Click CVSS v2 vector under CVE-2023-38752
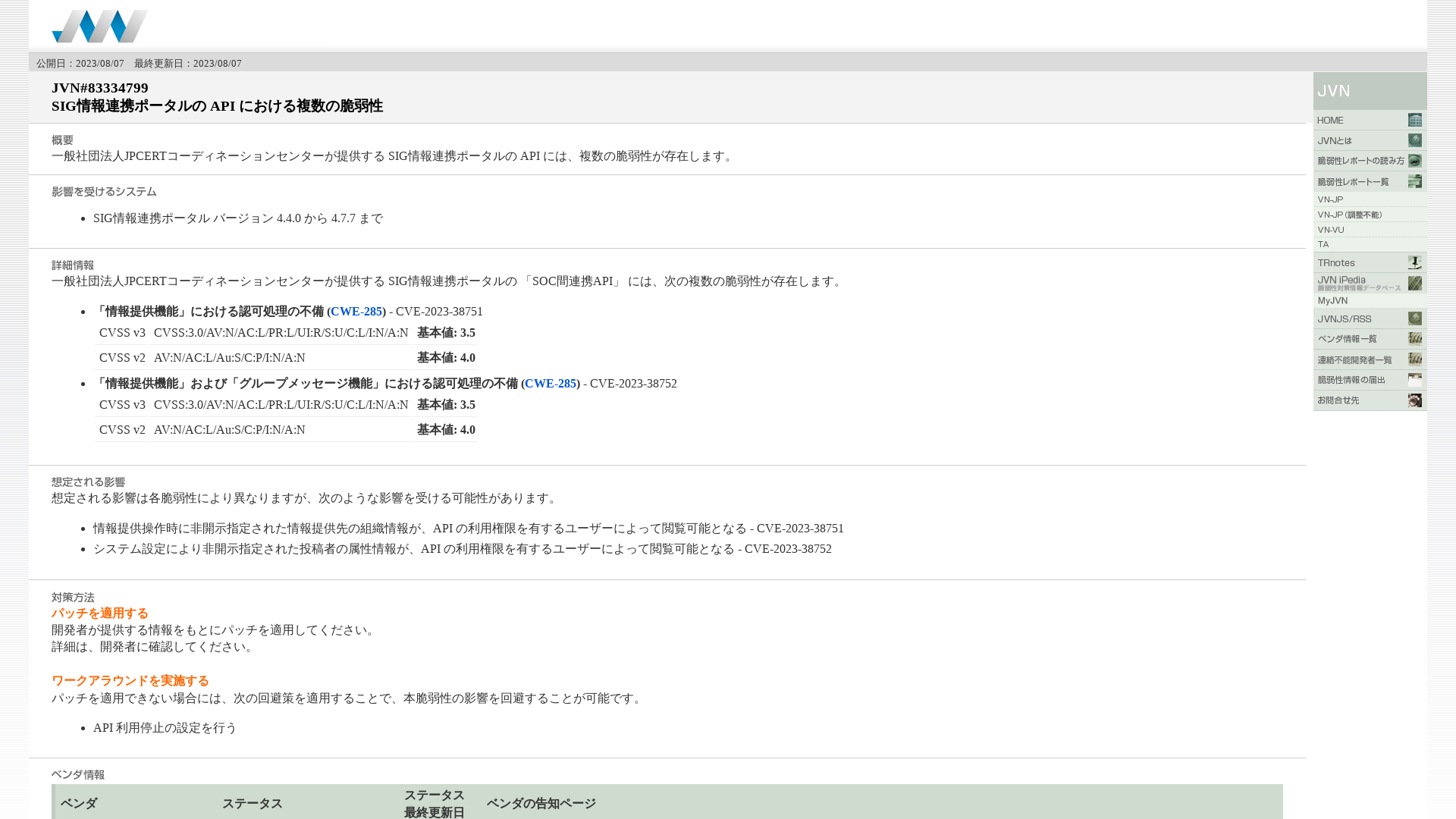1456x819 pixels. tap(229, 430)
